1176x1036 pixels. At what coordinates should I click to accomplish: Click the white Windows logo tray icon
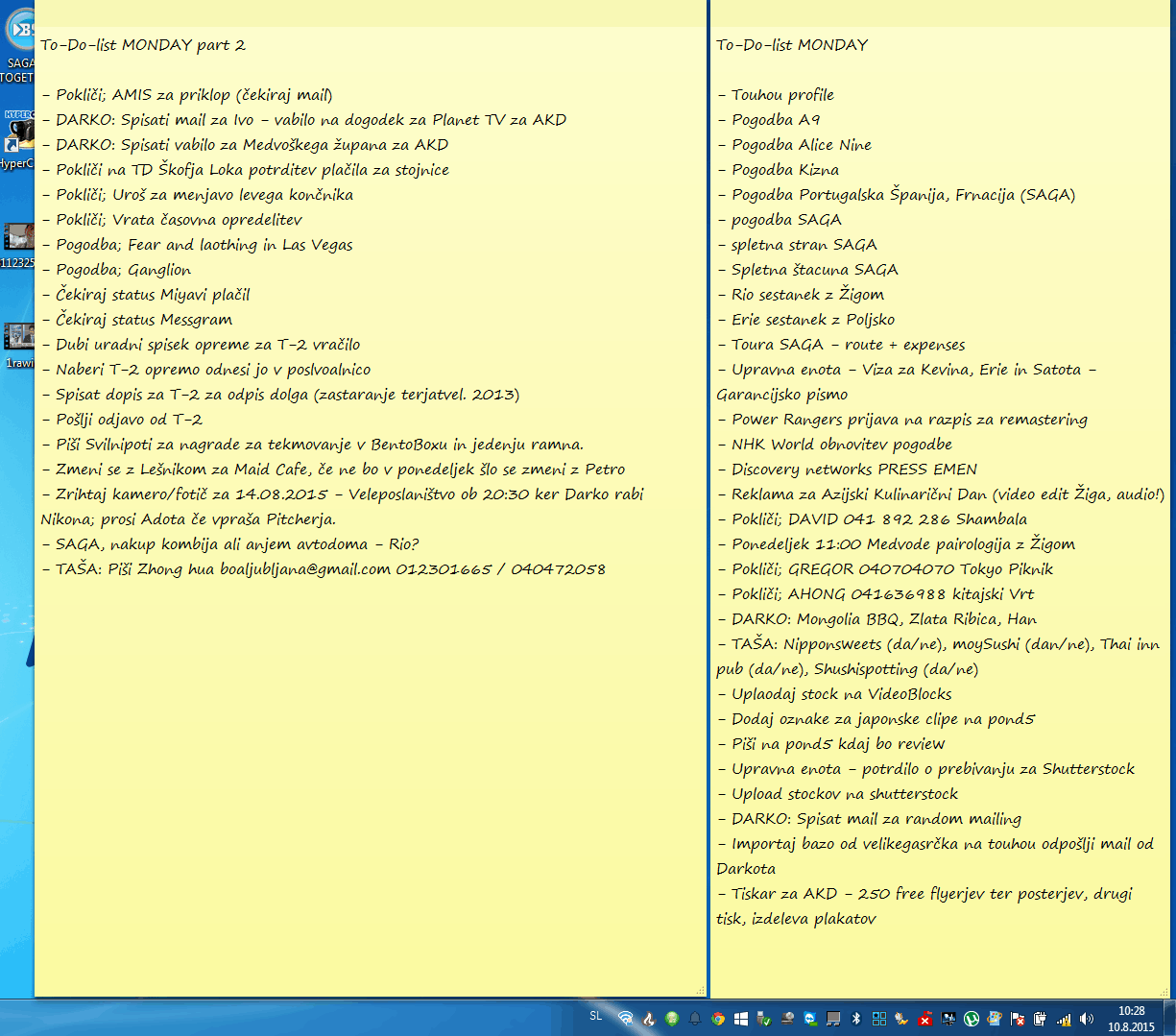pos(741,1019)
